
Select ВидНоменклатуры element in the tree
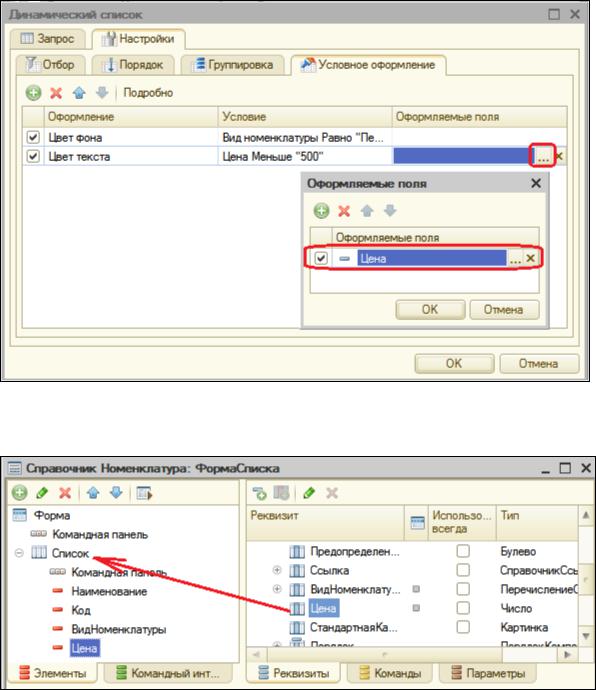119,629
